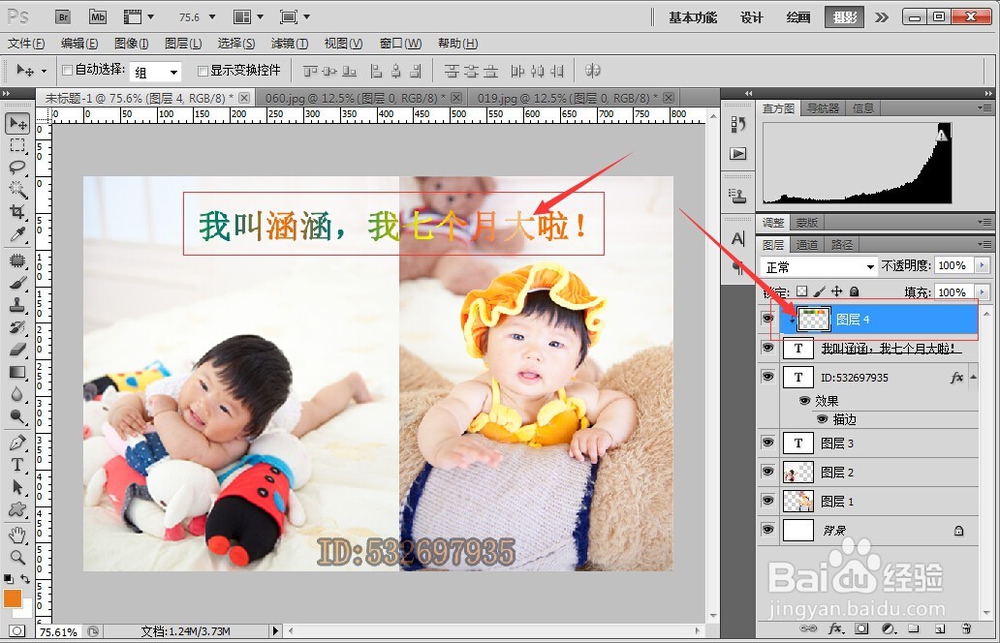Viewport: 1000px width, 643px height.
Task: Hide the 背景 layer visibility eye
Action: coord(767,529)
